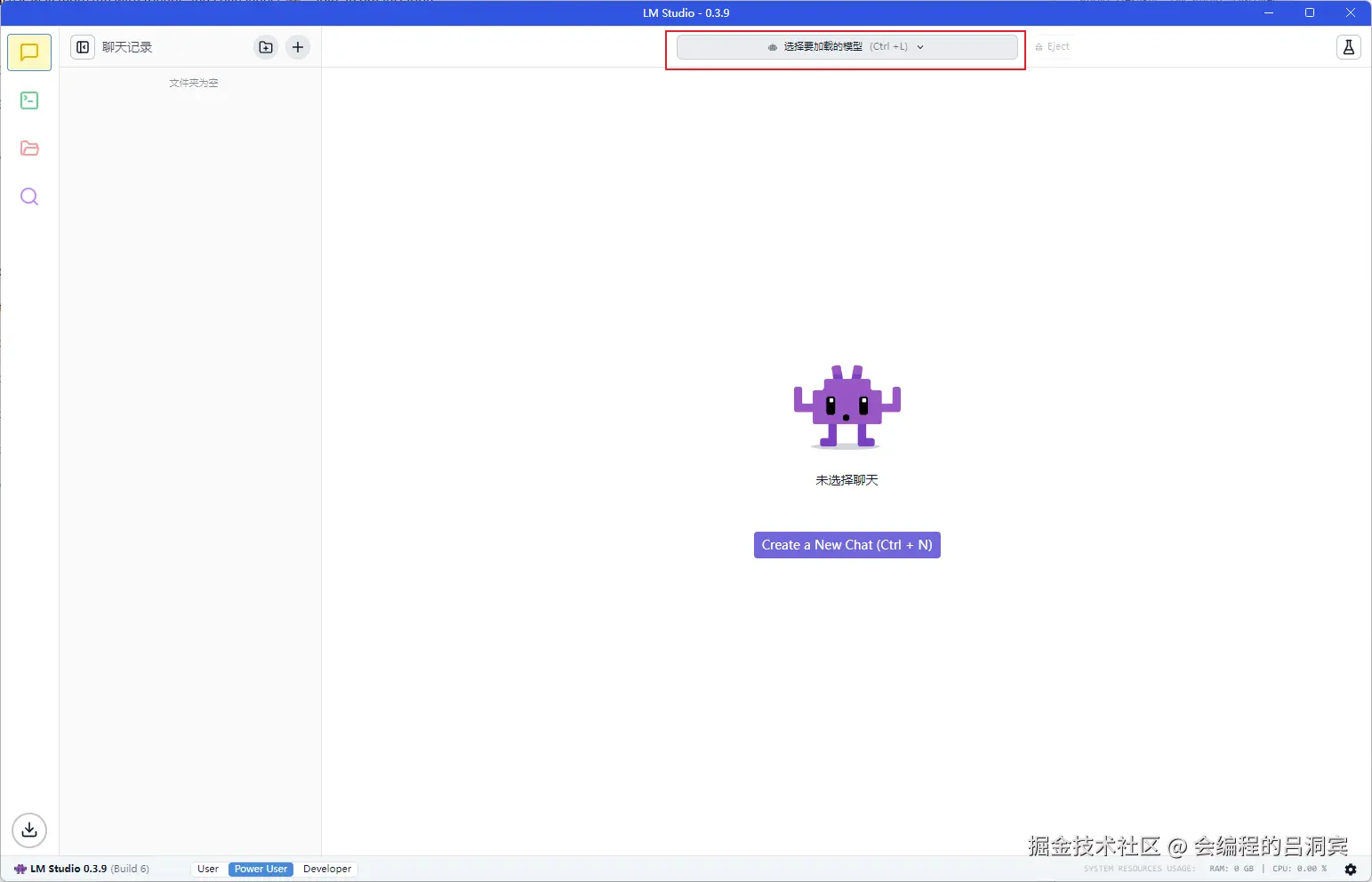Click the LM Studio logo in the status bar
The height and width of the screenshot is (882, 1372).
coord(21,869)
